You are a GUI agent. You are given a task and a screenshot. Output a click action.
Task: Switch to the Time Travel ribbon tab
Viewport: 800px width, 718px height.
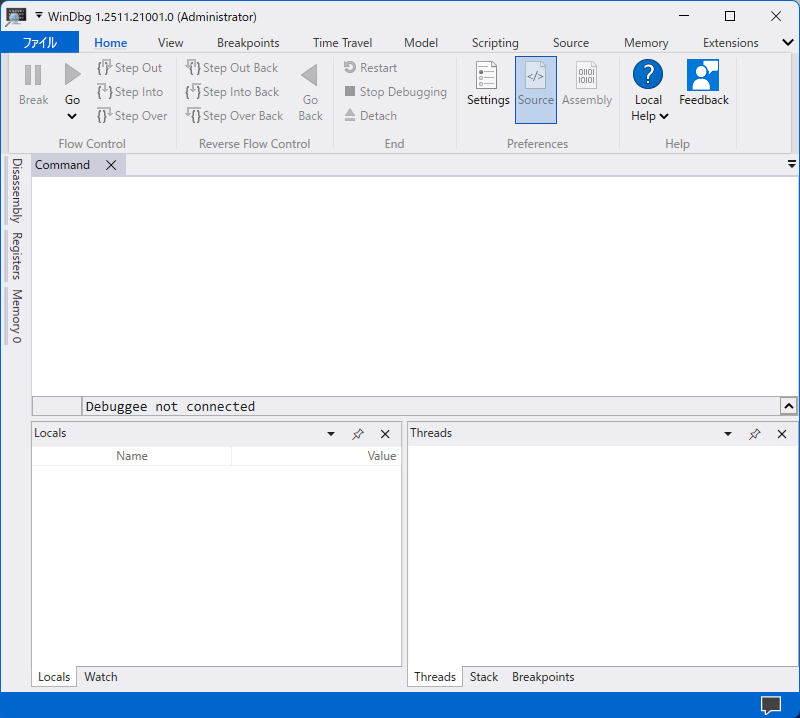342,43
